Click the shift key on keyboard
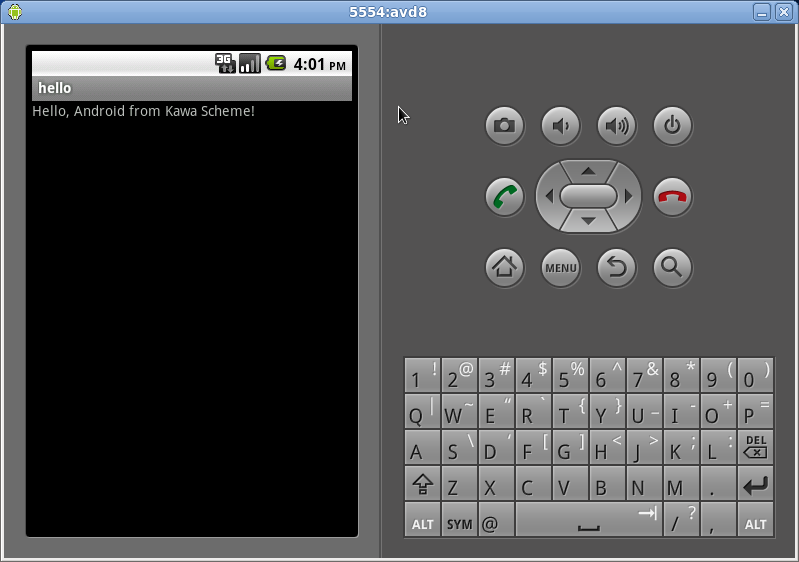 (x=422, y=483)
